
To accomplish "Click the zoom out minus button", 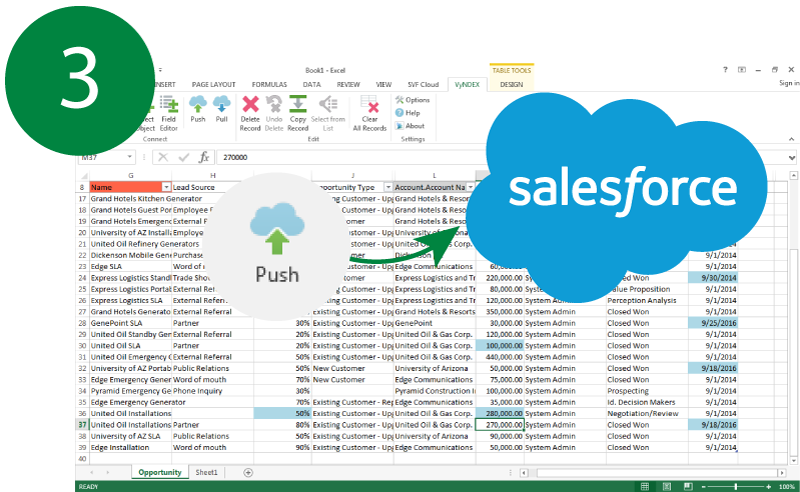I will point(704,487).
